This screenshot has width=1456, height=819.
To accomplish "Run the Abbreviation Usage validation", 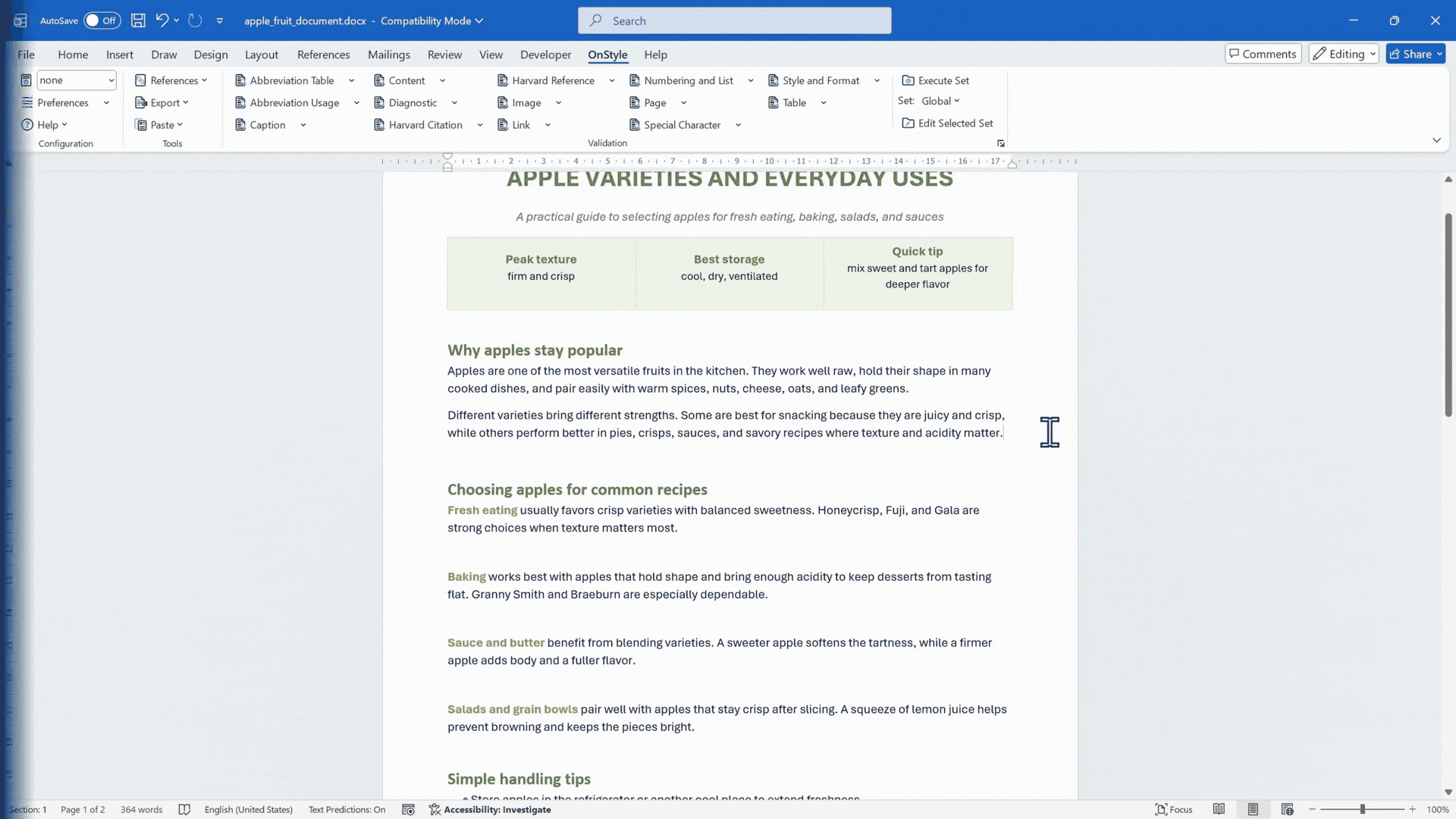I will pyautogui.click(x=287, y=102).
